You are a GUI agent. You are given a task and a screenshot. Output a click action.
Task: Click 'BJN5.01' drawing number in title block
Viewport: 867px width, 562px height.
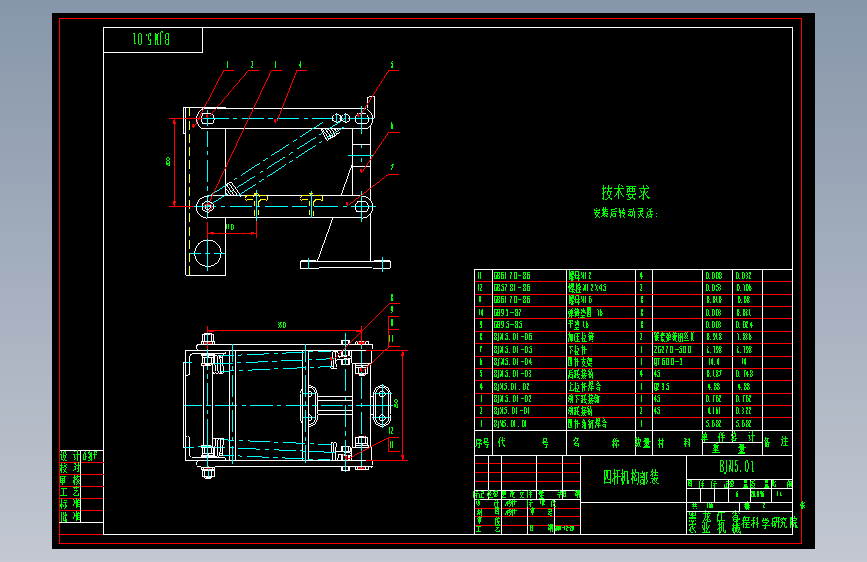pyautogui.click(x=737, y=467)
